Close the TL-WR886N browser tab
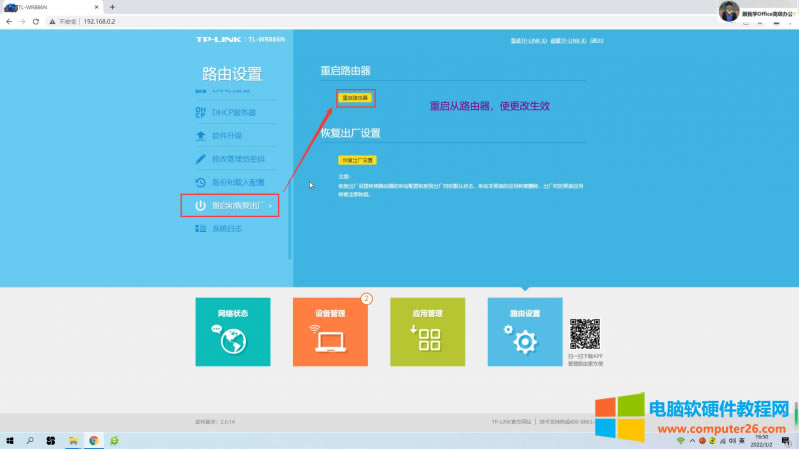Screen dimensions: 799x449 (x=96, y=7)
